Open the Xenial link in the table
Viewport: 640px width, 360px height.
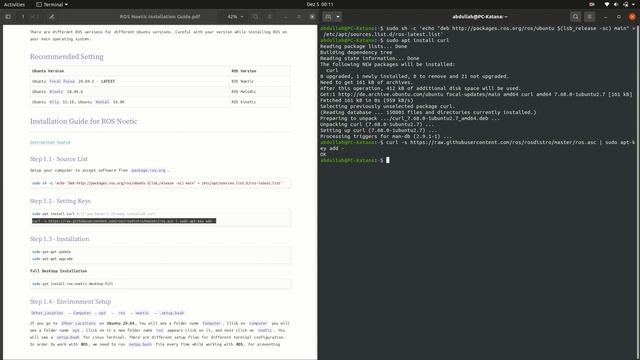tap(102, 102)
